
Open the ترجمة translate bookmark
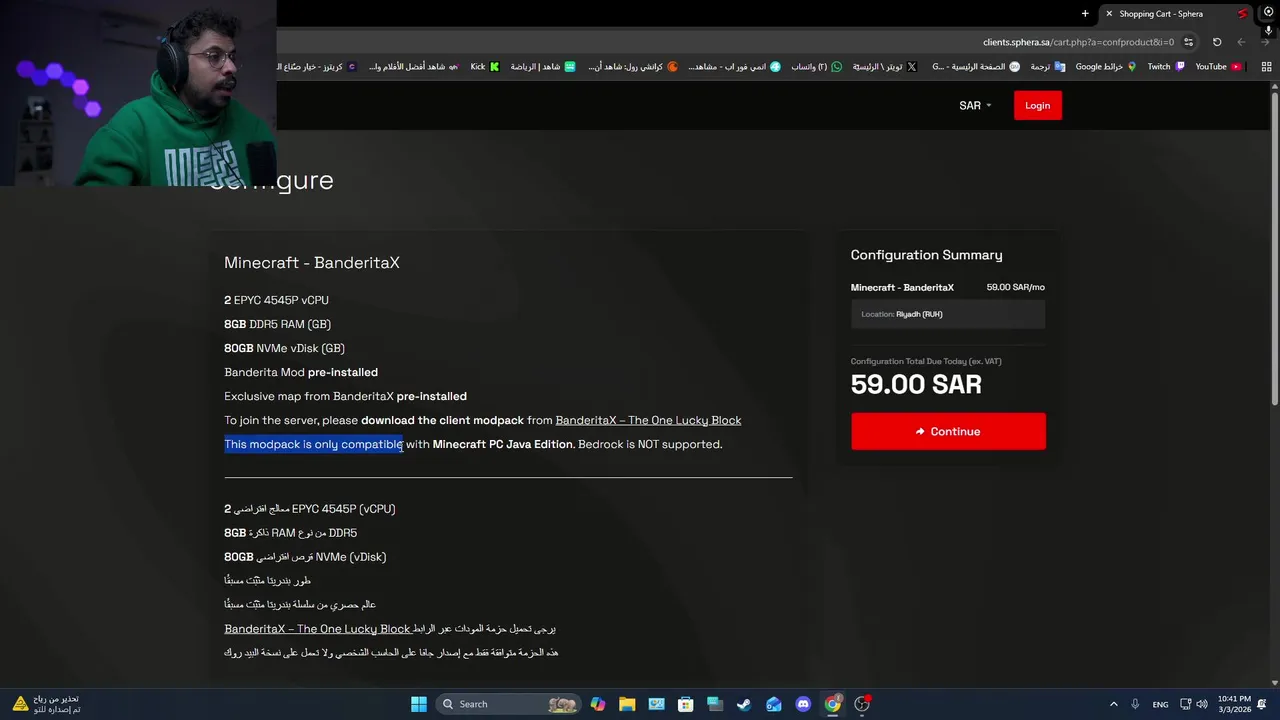1048,67
